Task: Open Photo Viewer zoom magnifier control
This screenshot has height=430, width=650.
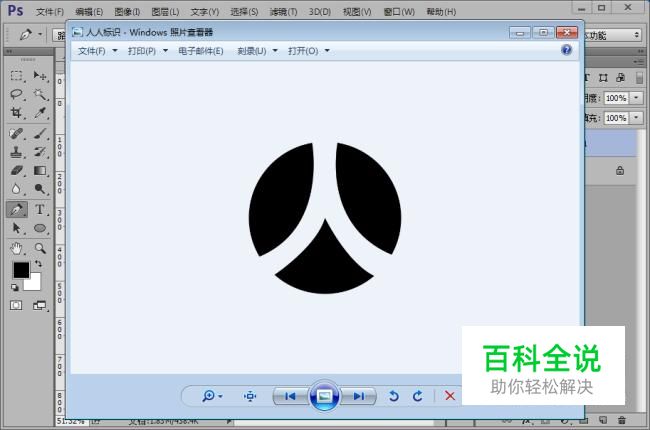Action: (212, 396)
